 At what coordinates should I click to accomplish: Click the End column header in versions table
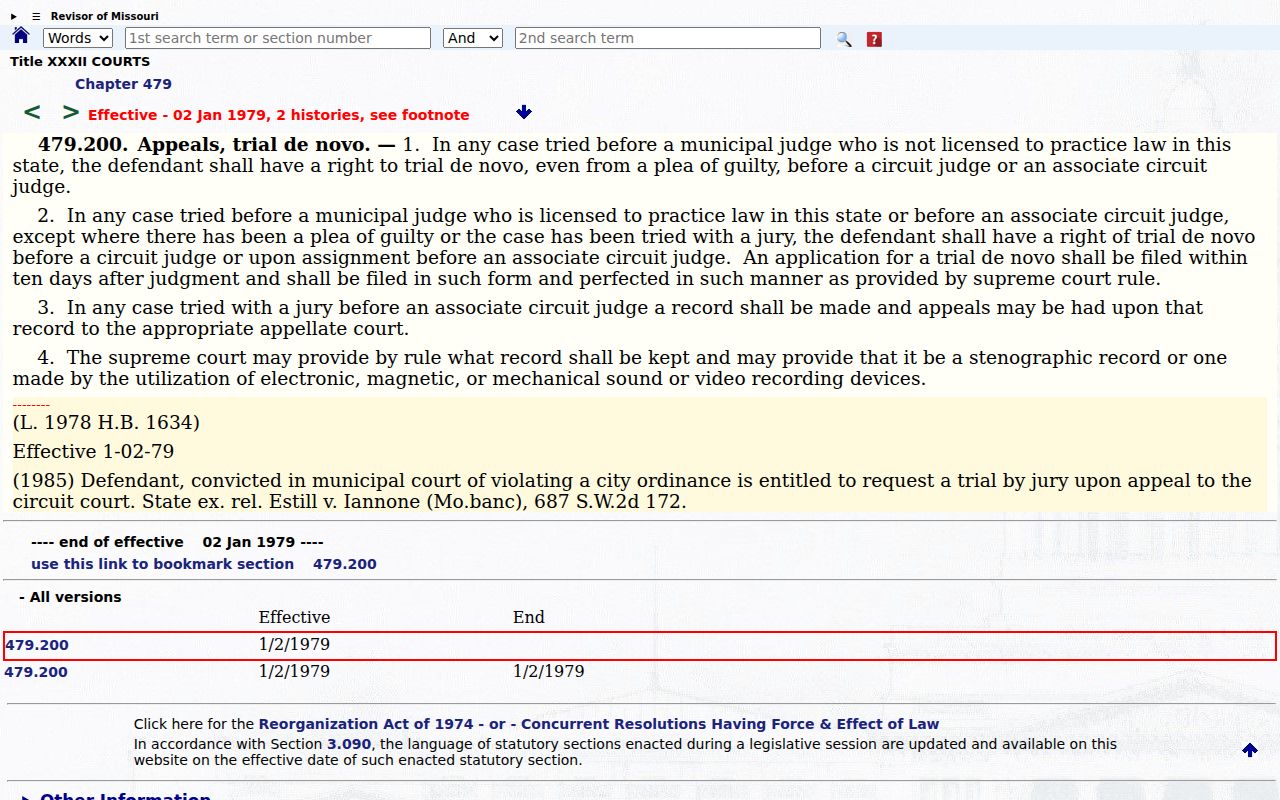(529, 618)
